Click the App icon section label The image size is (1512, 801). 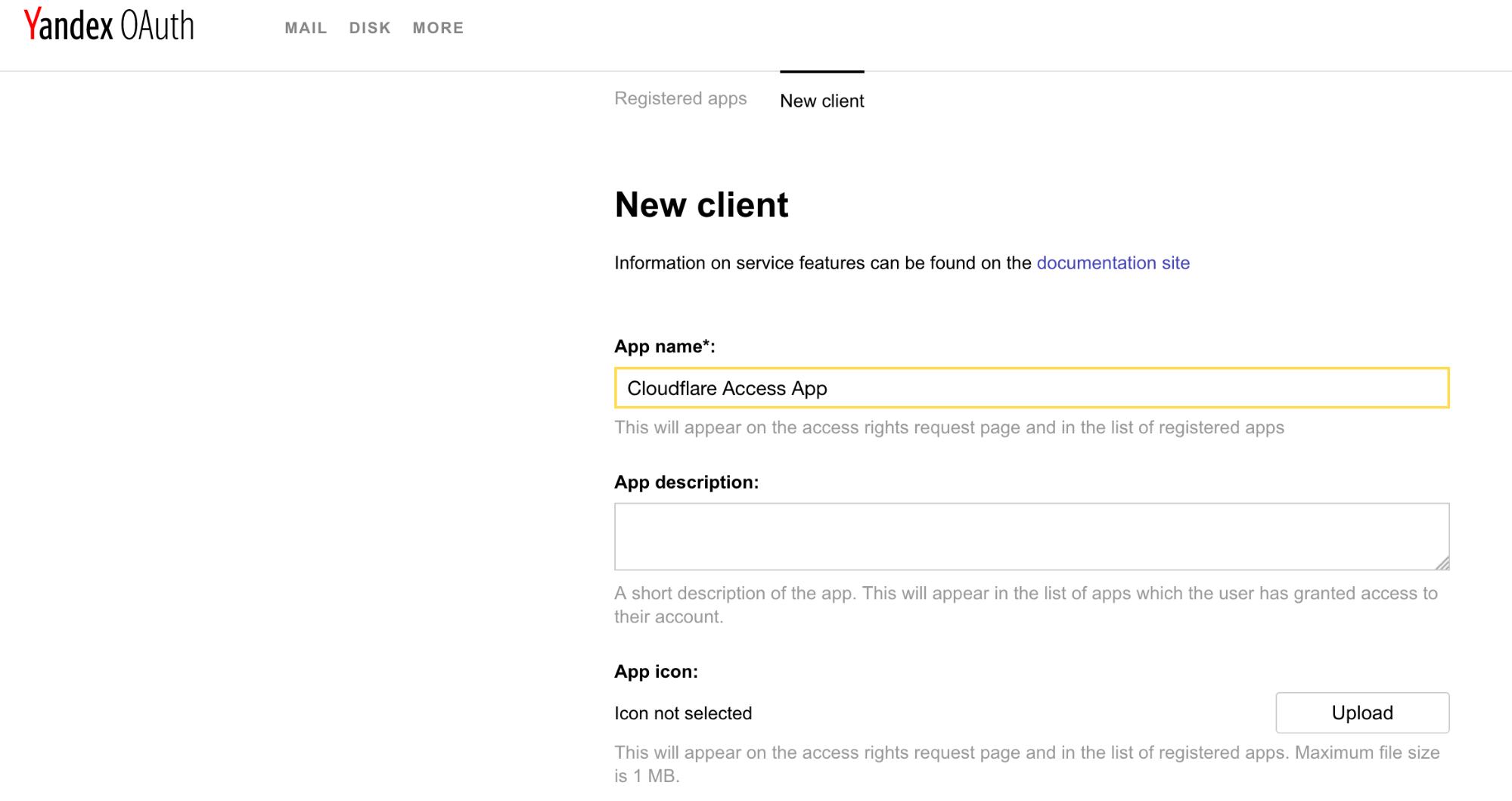pyautogui.click(x=656, y=671)
